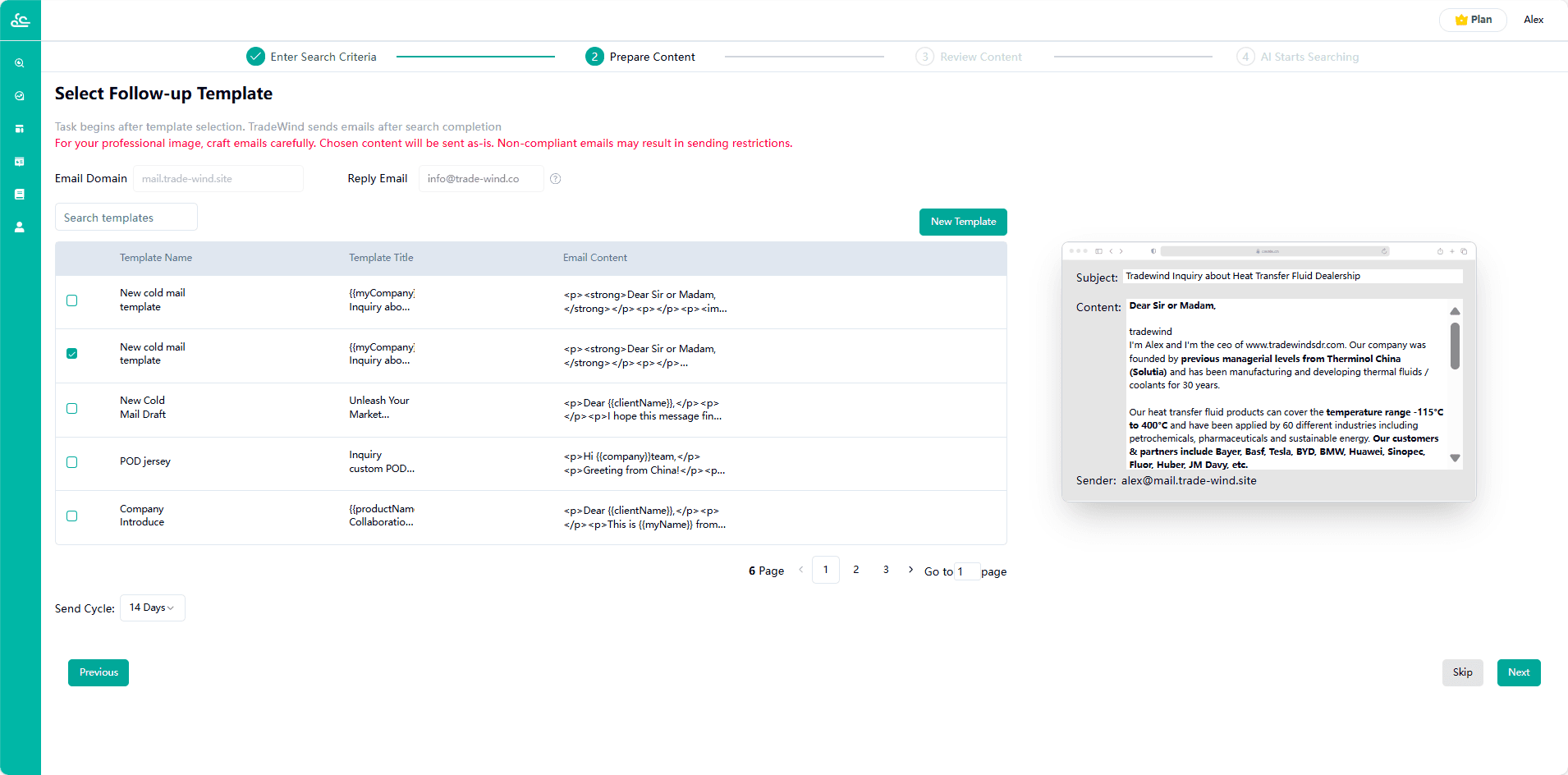Click the help icon beside Reply Email
This screenshot has height=775, width=1568.
[x=556, y=179]
